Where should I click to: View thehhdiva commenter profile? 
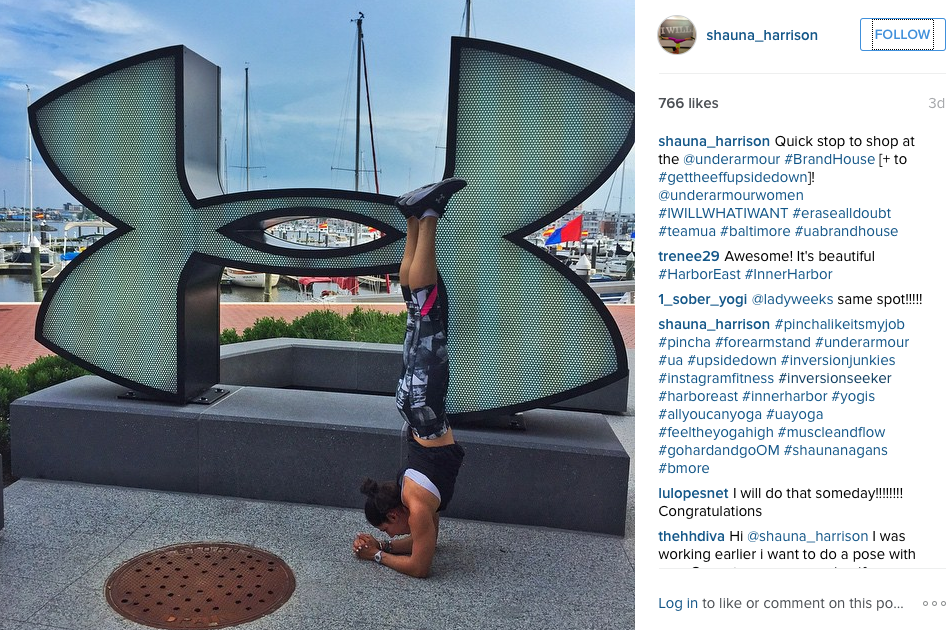click(692, 537)
